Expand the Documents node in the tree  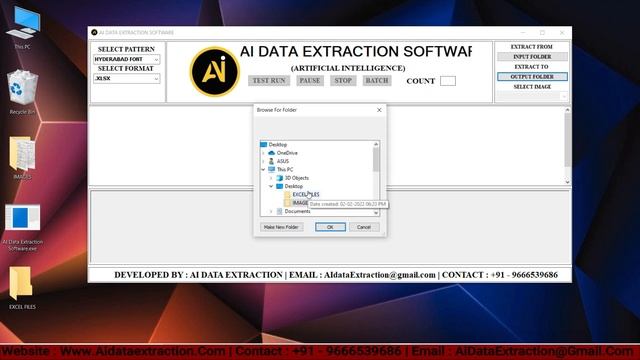[x=271, y=211]
